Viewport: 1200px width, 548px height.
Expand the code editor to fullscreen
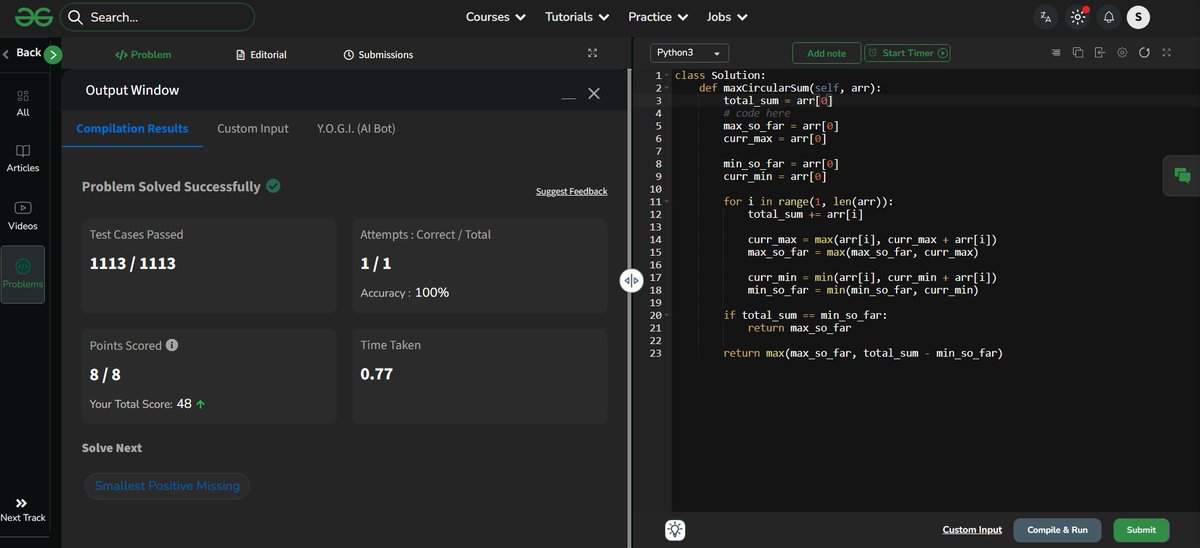[1166, 52]
